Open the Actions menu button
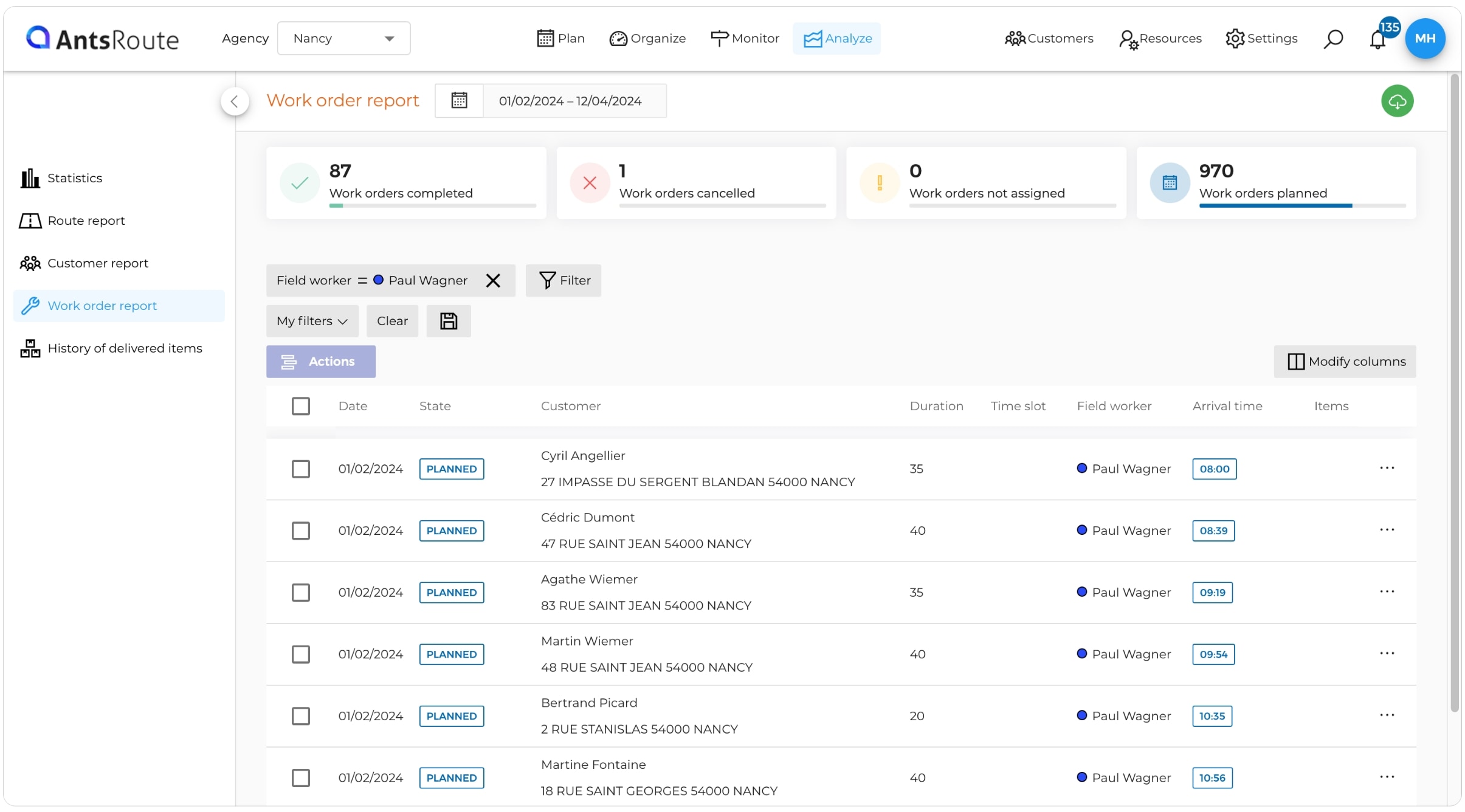 pos(320,362)
